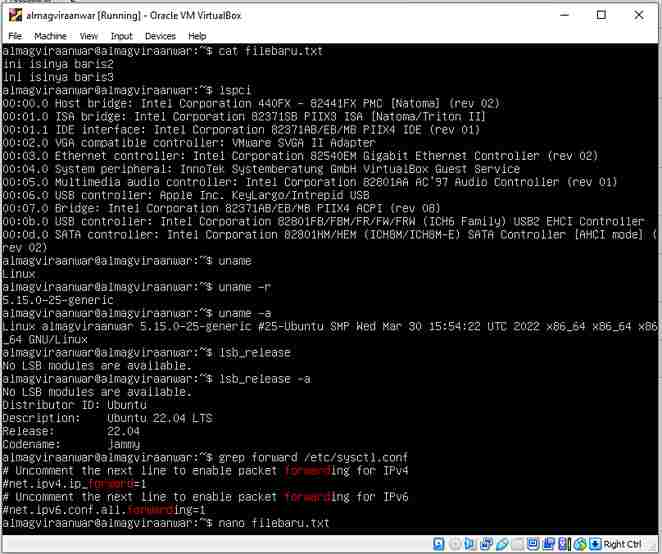Screen dimensions: 662x554
Task: Click the Host bridge 440FX line
Action: [251, 103]
